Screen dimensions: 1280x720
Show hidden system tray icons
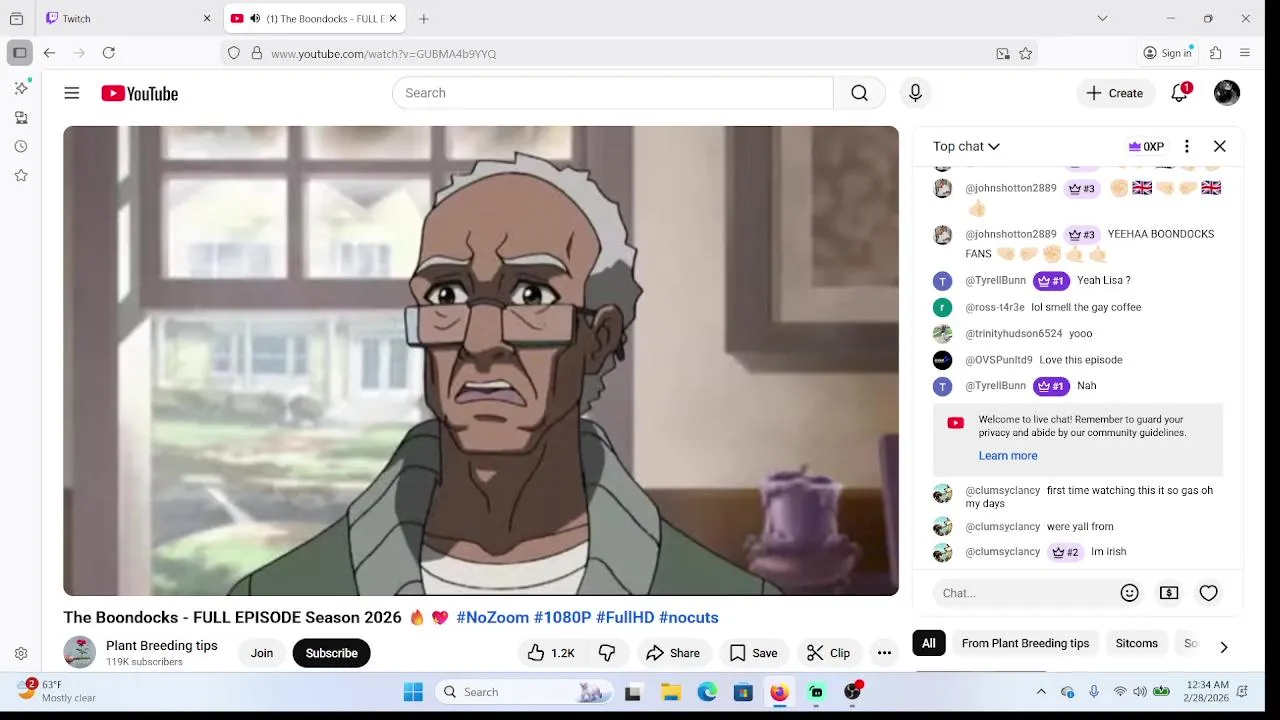click(x=1041, y=692)
